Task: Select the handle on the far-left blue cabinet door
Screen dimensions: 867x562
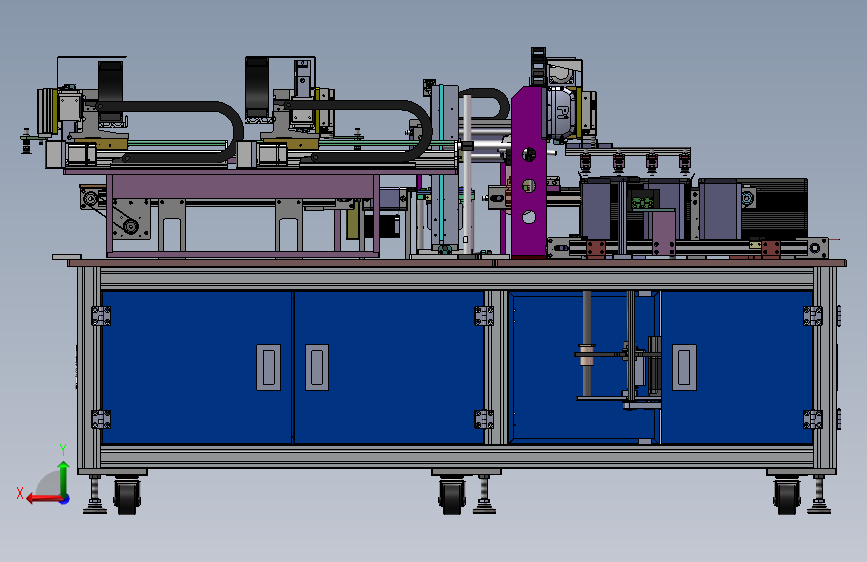Action: tap(268, 367)
